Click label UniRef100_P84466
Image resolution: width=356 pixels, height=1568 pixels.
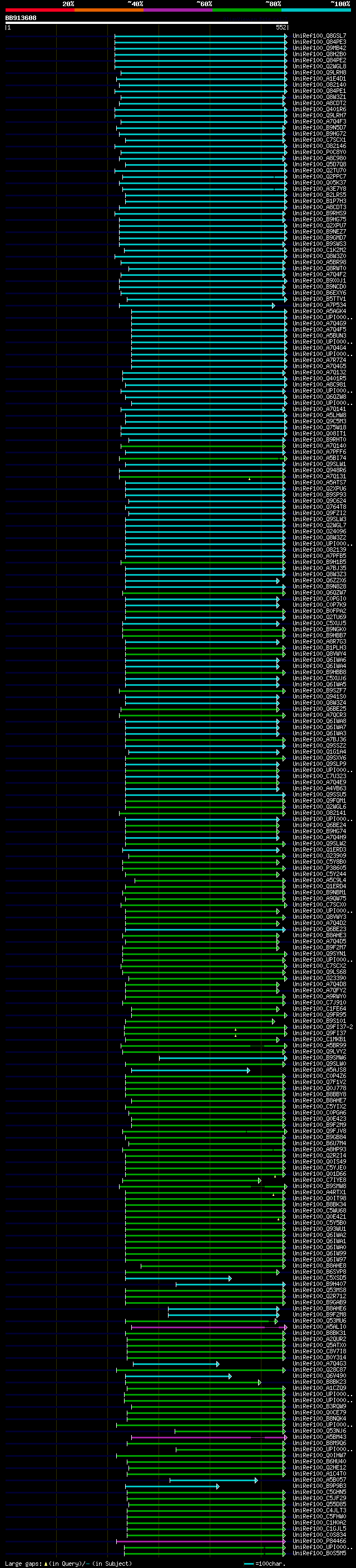pyautogui.click(x=319, y=1541)
